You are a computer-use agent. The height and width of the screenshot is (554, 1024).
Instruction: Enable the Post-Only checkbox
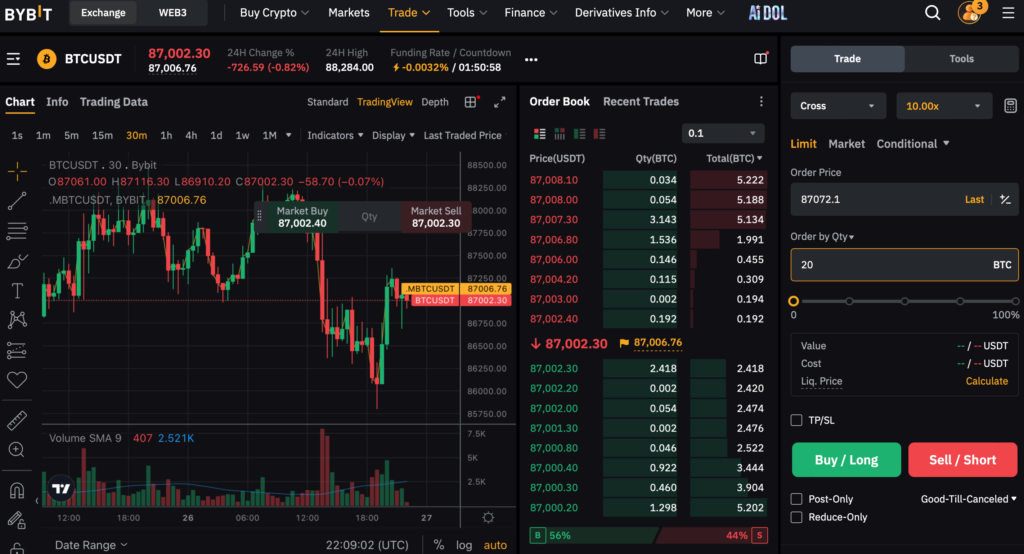796,499
